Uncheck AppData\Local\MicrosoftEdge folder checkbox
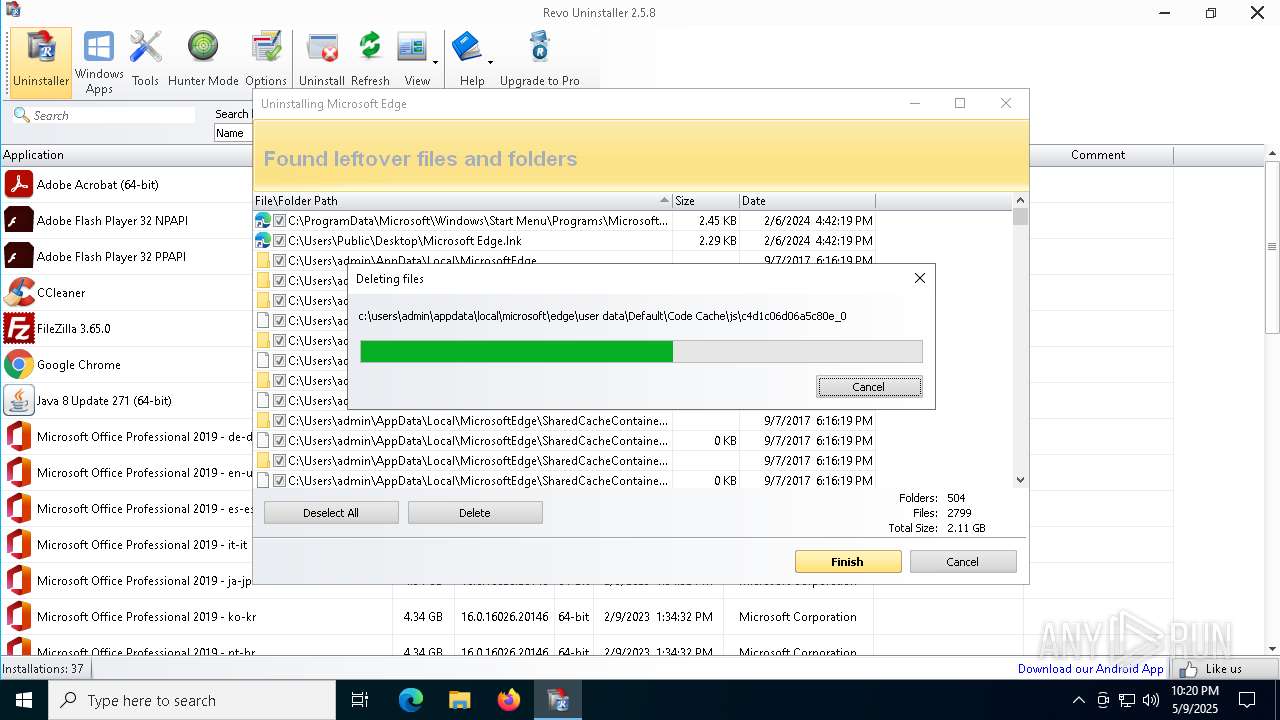1280x720 pixels. pos(280,261)
